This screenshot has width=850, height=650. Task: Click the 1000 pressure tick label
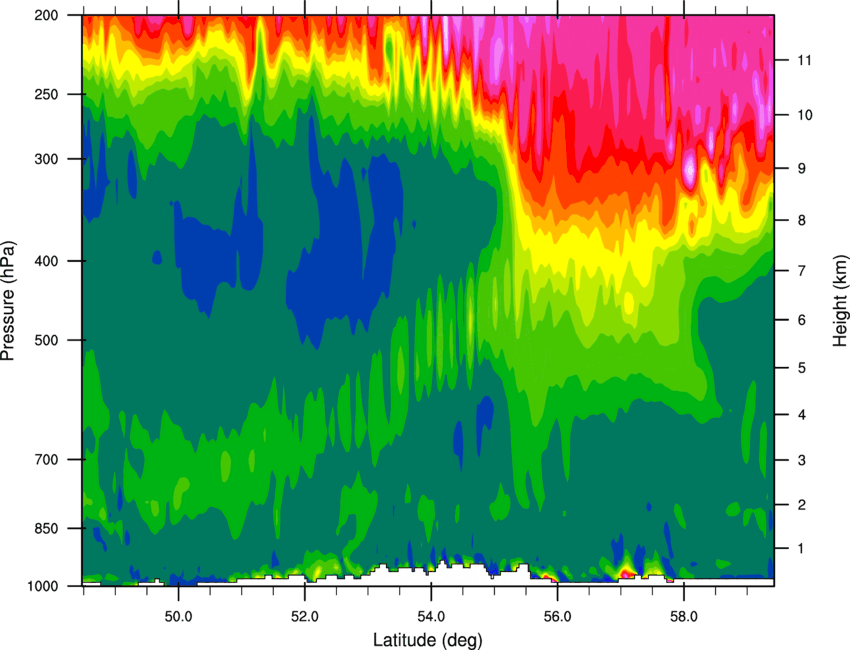click(43, 586)
